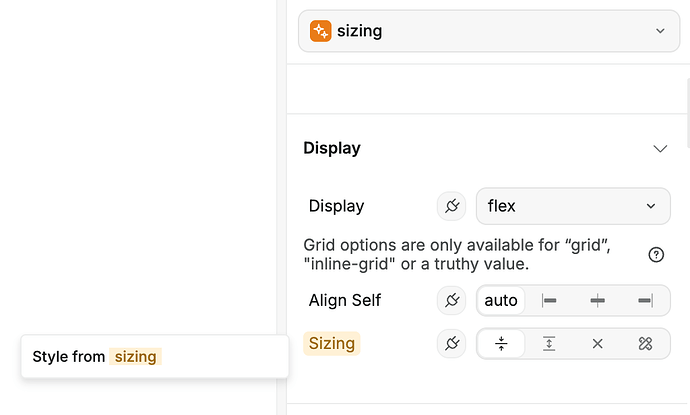Set Align Self to end alignment
Screen dimensions: 690x415
coord(645,300)
